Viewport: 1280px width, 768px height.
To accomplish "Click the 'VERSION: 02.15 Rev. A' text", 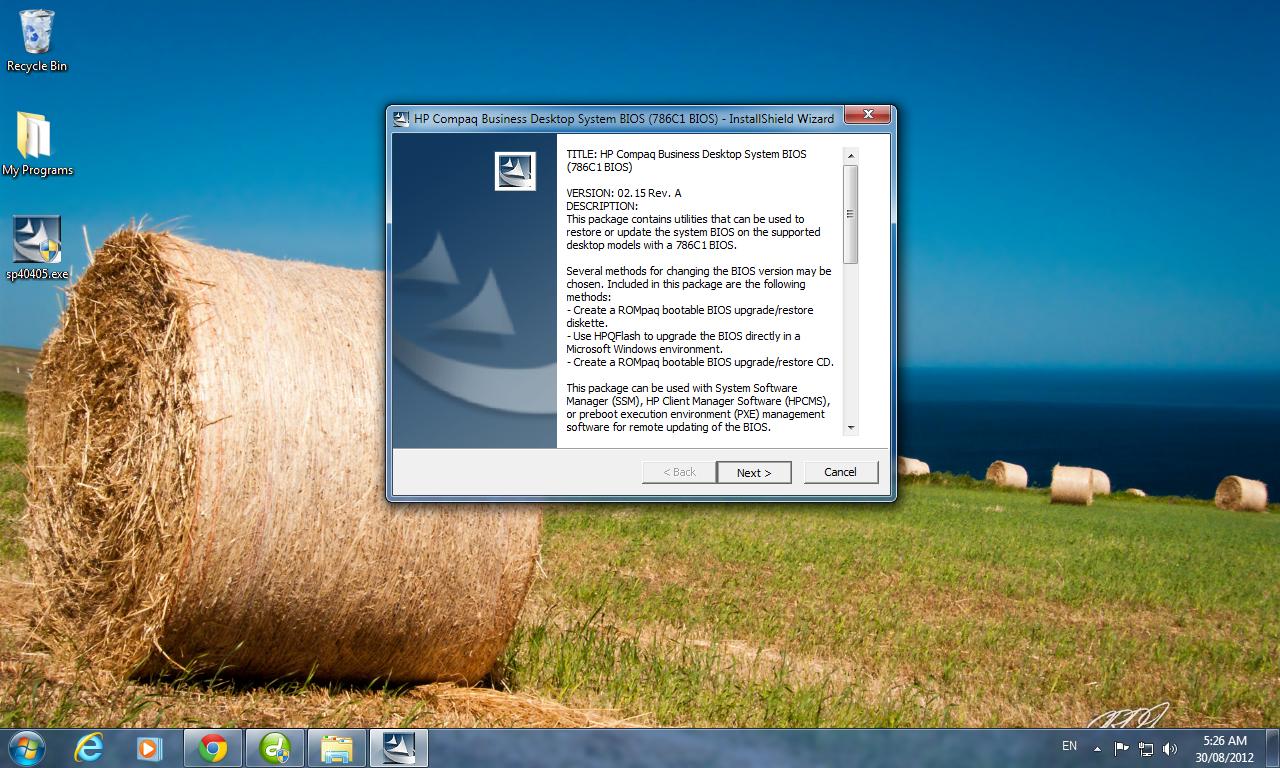I will [623, 193].
